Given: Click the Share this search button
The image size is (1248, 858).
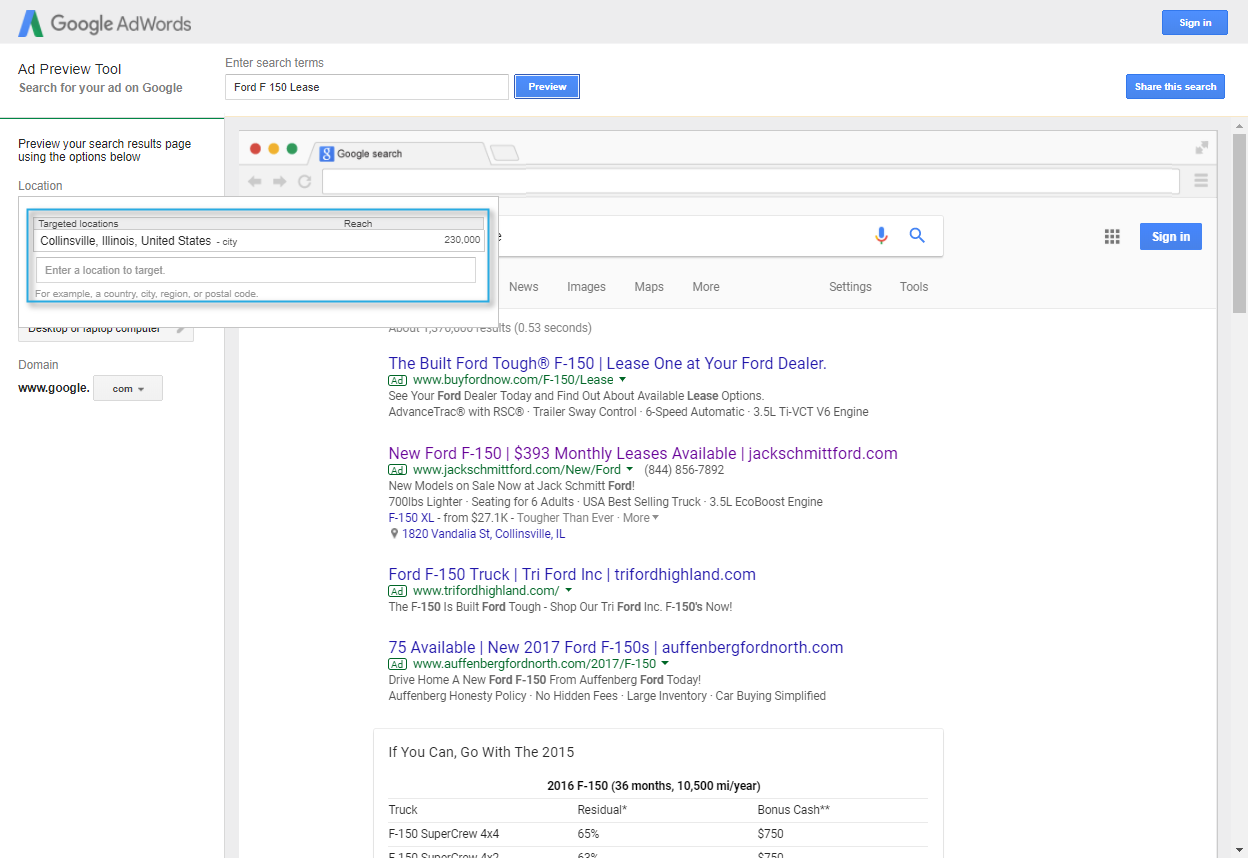Looking at the screenshot, I should tap(1175, 86).
